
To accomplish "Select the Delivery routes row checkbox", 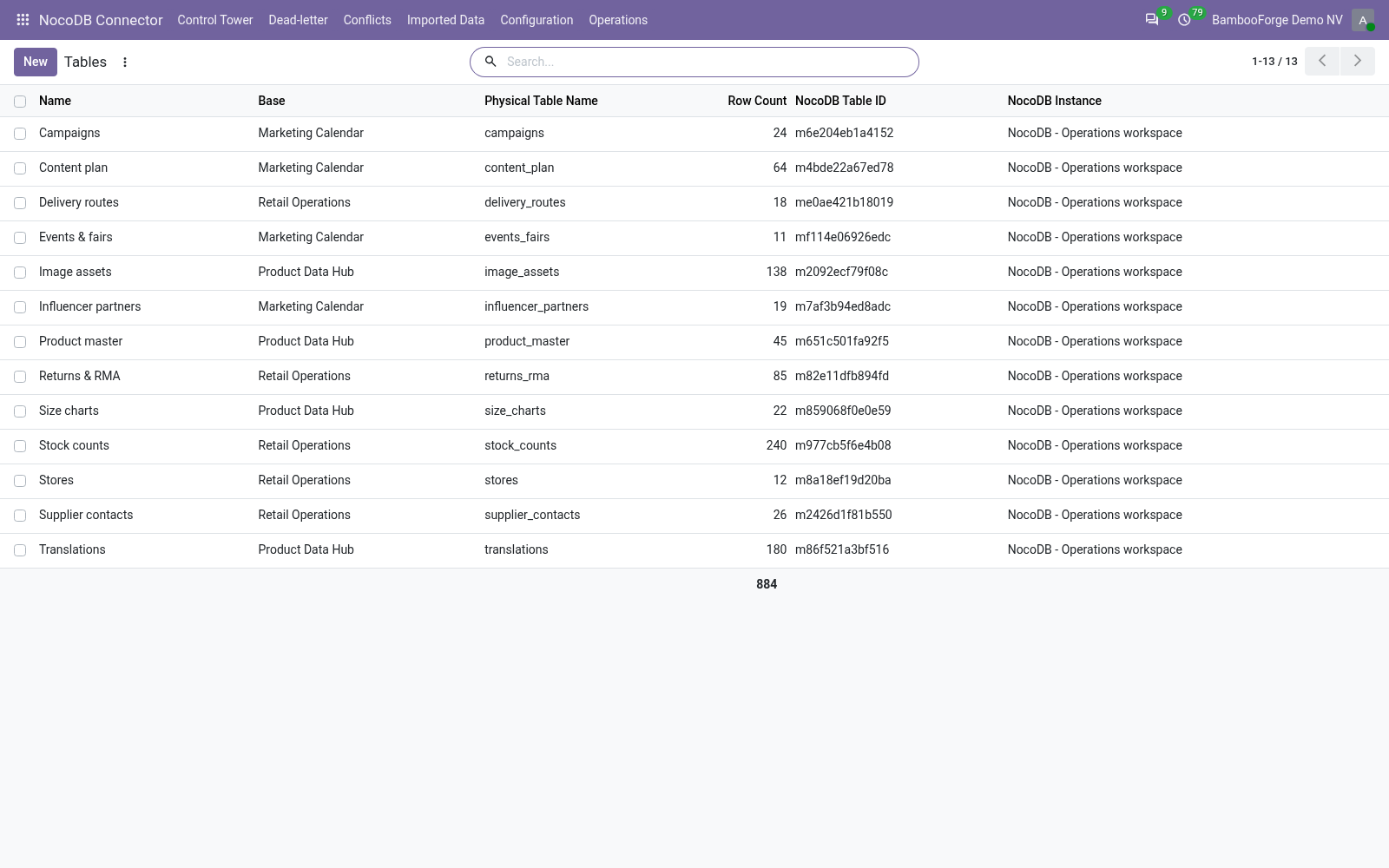I will pos(20,203).
